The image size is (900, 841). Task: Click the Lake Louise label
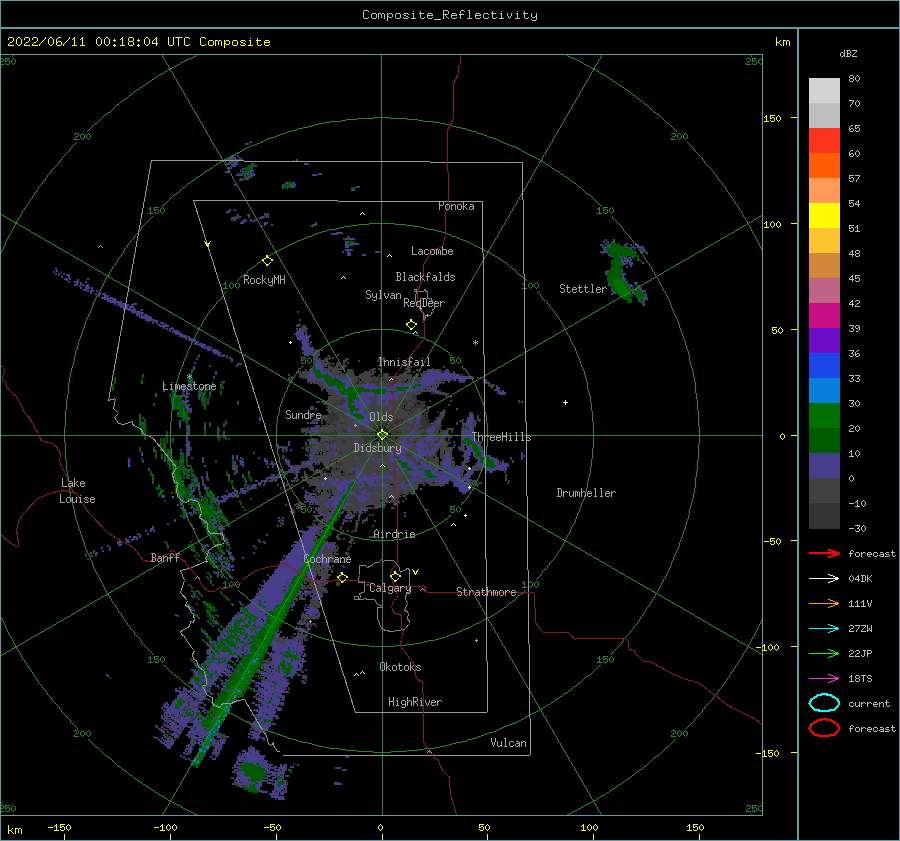pyautogui.click(x=77, y=491)
